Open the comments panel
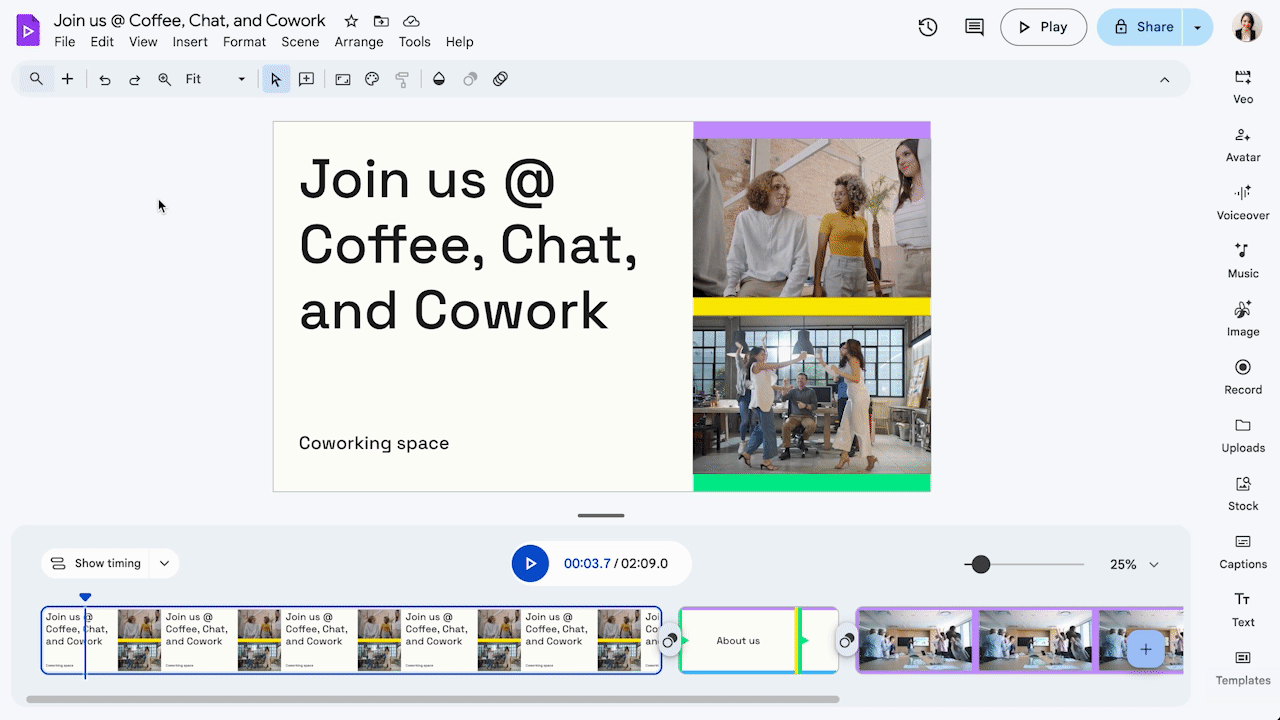1280x720 pixels. click(x=973, y=27)
